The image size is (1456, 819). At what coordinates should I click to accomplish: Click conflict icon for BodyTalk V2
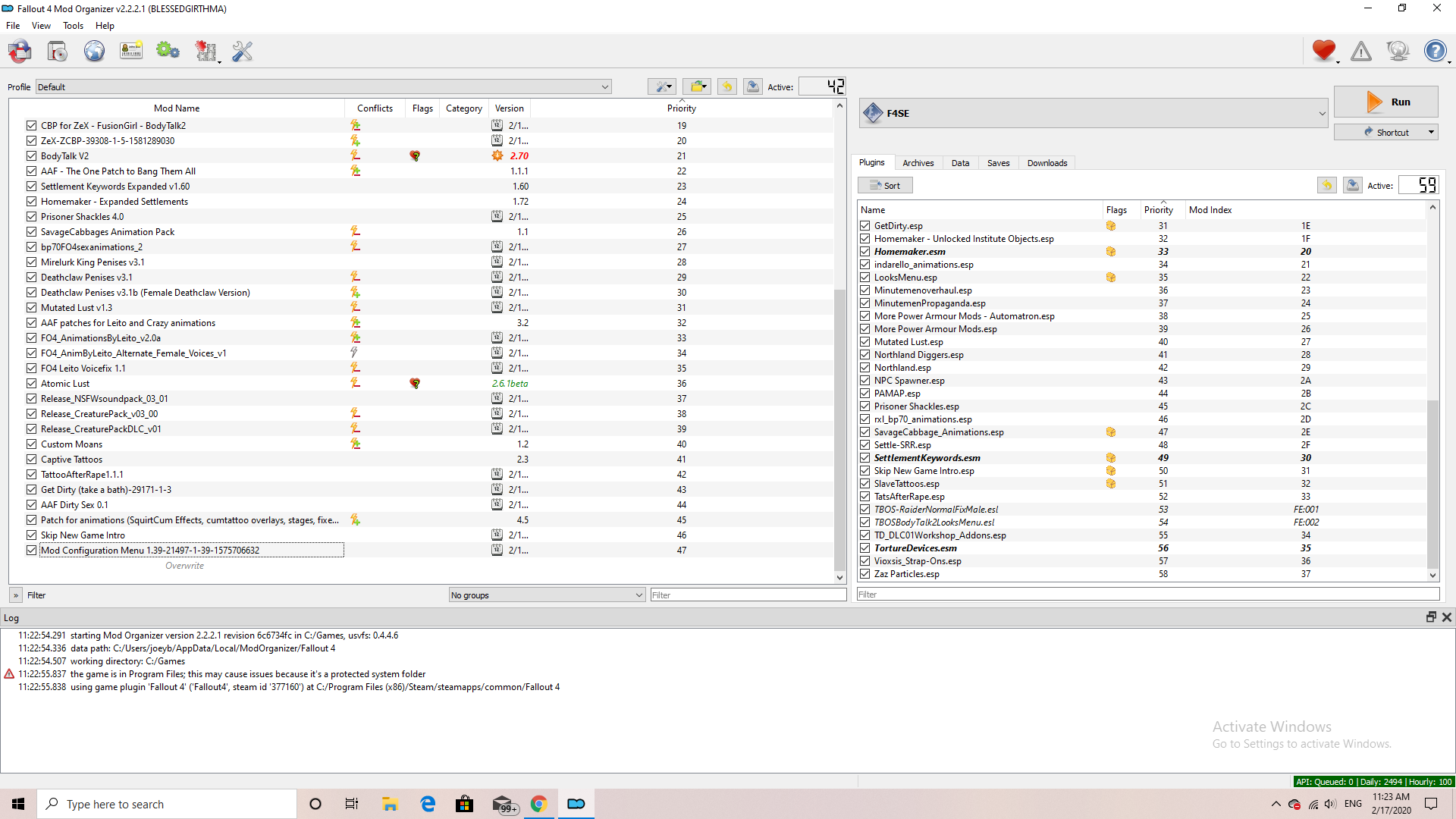(355, 155)
